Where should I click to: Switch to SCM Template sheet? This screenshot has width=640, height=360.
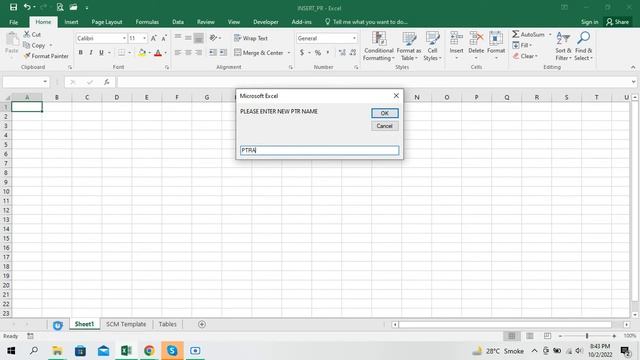coord(126,324)
